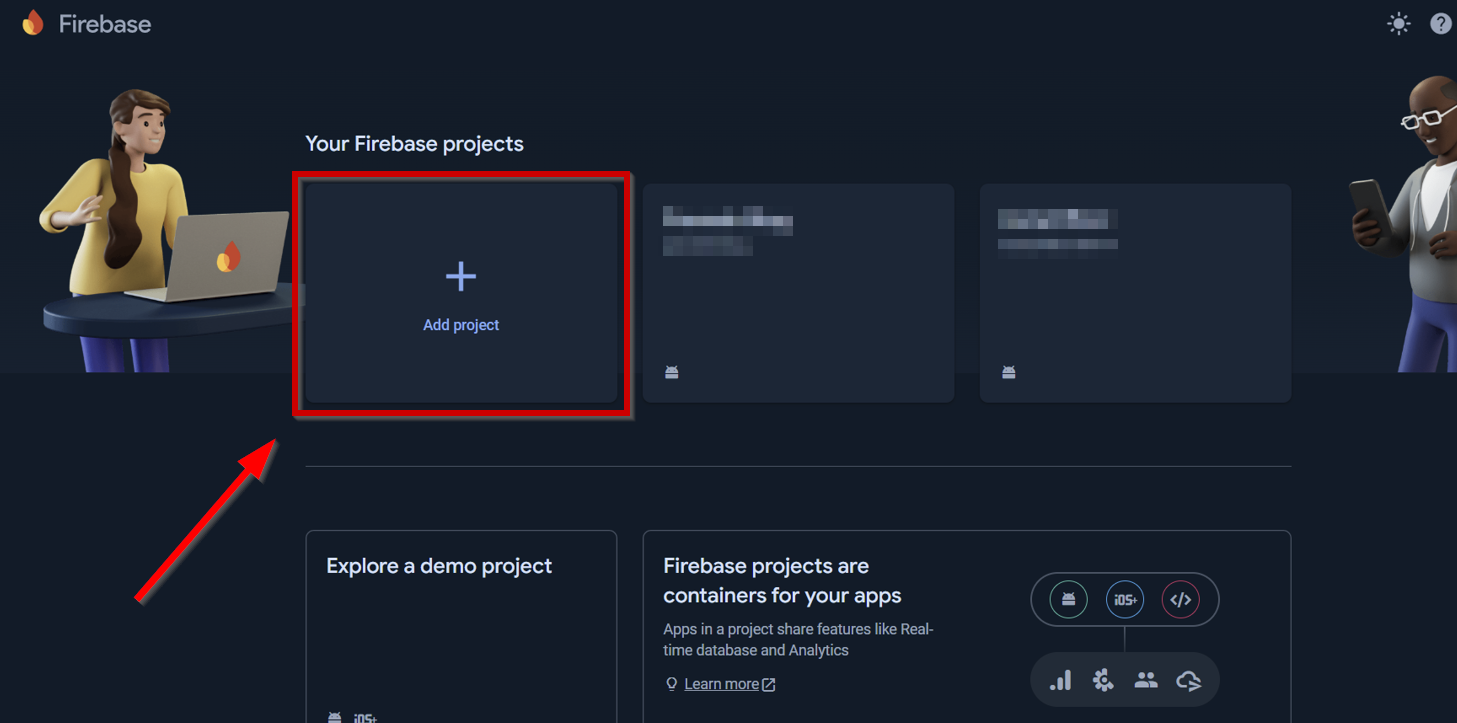Select the iOS+ platform icon
Screen dimensions: 1457x723
[1124, 599]
